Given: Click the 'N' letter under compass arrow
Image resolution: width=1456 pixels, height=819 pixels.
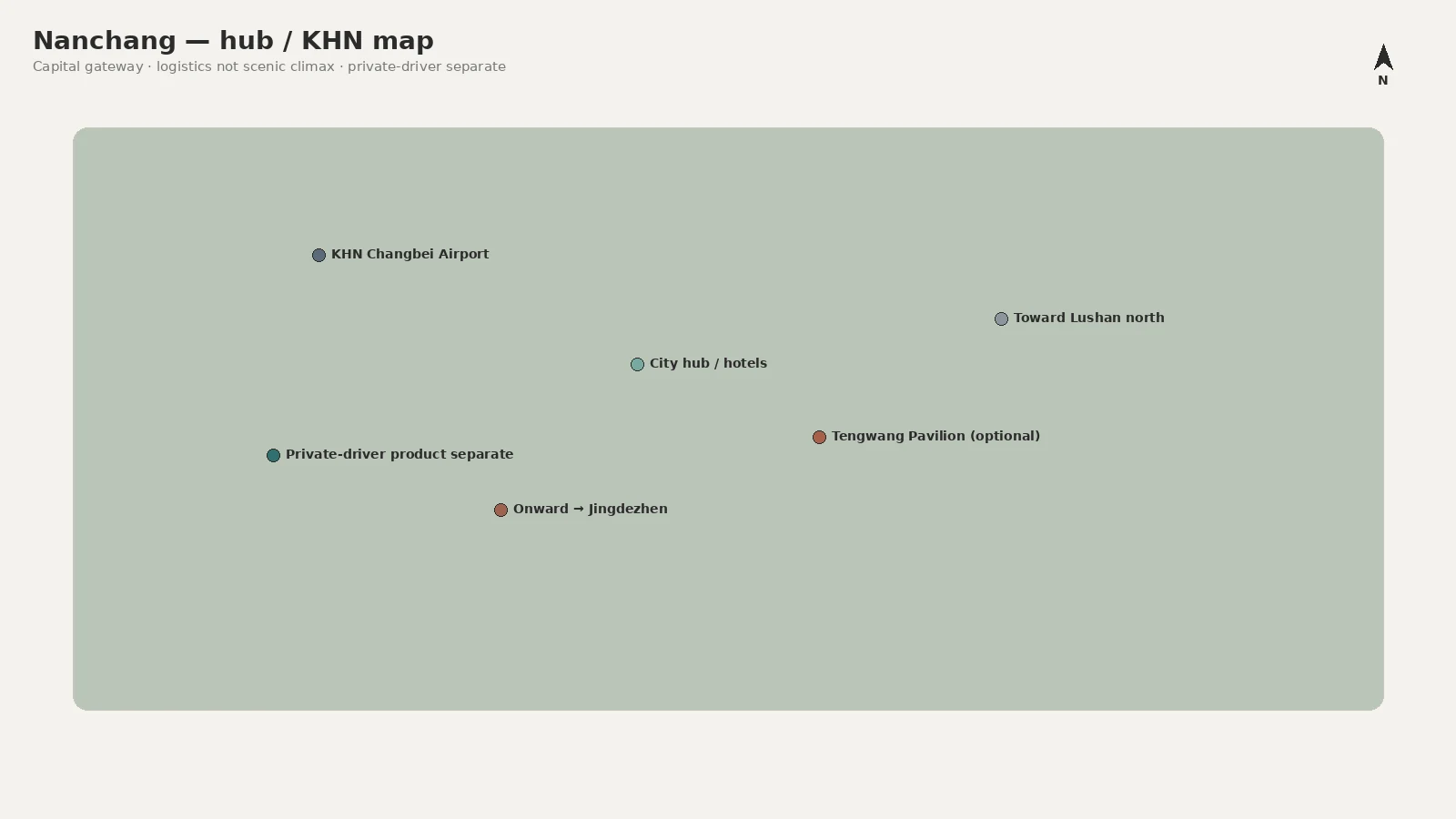Looking at the screenshot, I should coord(1383,80).
